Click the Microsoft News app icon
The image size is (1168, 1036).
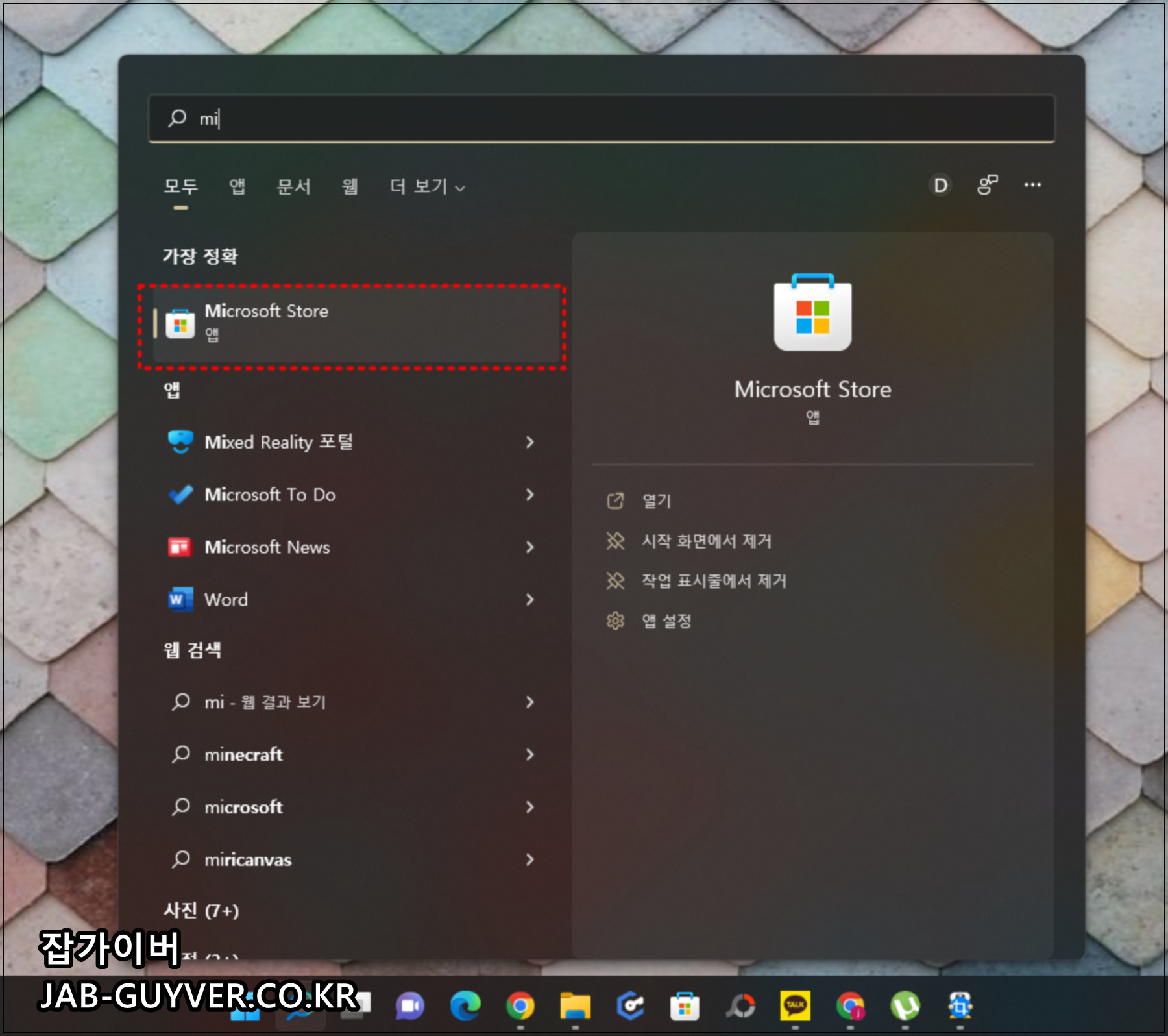tap(180, 547)
